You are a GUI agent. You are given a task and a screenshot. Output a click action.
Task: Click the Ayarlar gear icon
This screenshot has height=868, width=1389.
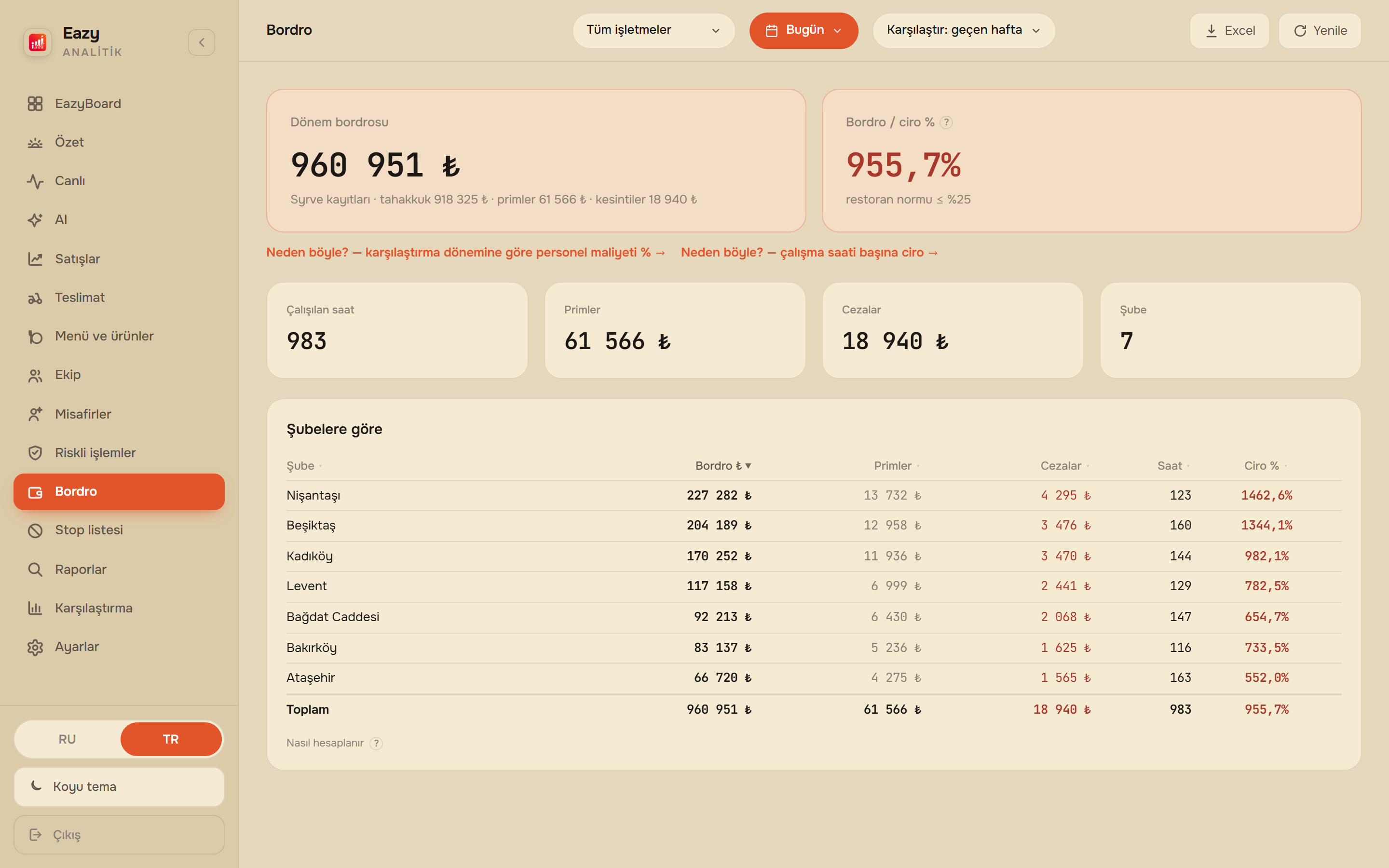click(x=35, y=647)
